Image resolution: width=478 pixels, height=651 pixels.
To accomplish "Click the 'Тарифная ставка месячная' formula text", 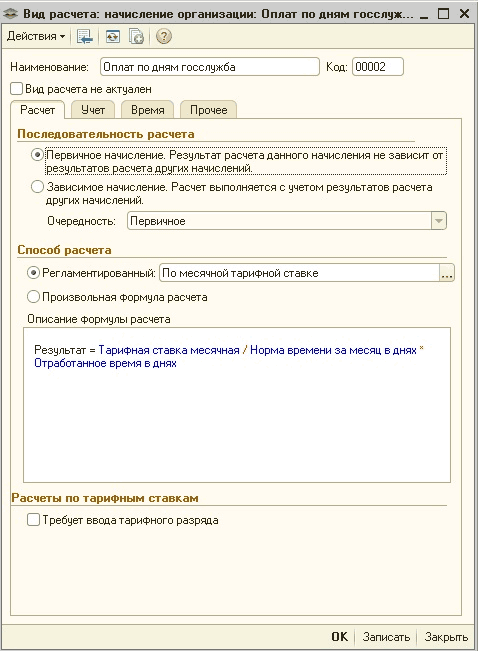I will [169, 350].
